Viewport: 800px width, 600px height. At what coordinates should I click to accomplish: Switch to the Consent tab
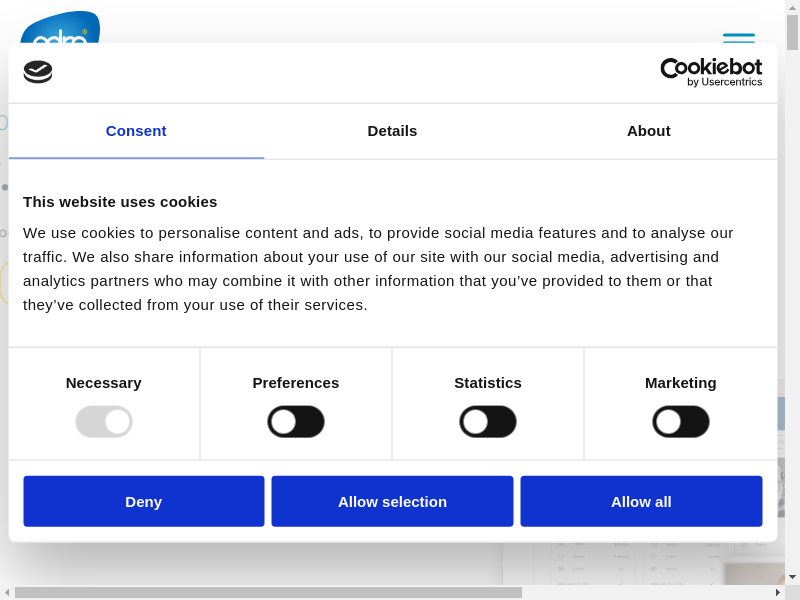[x=136, y=131]
